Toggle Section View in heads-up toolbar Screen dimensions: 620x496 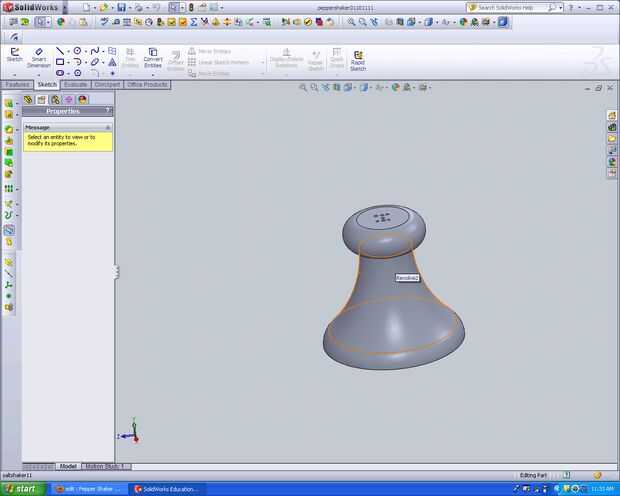[x=336, y=87]
